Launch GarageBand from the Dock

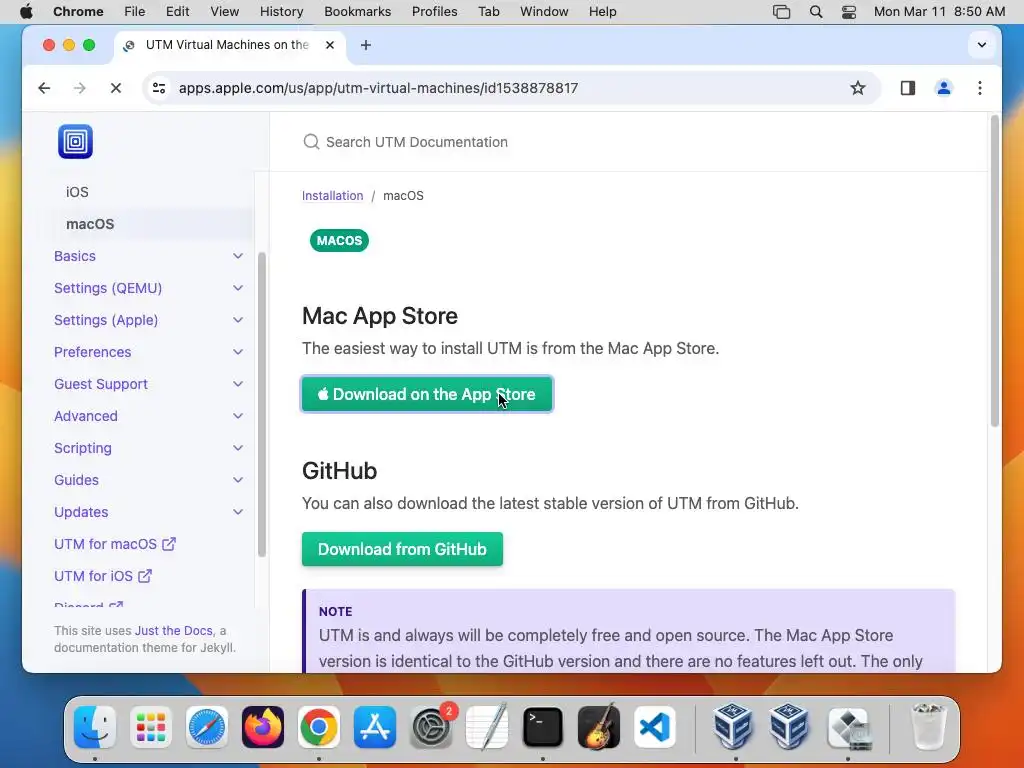pyautogui.click(x=599, y=727)
